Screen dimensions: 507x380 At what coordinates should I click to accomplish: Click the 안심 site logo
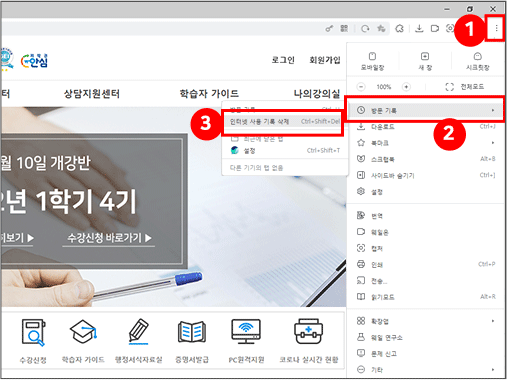pyautogui.click(x=34, y=61)
